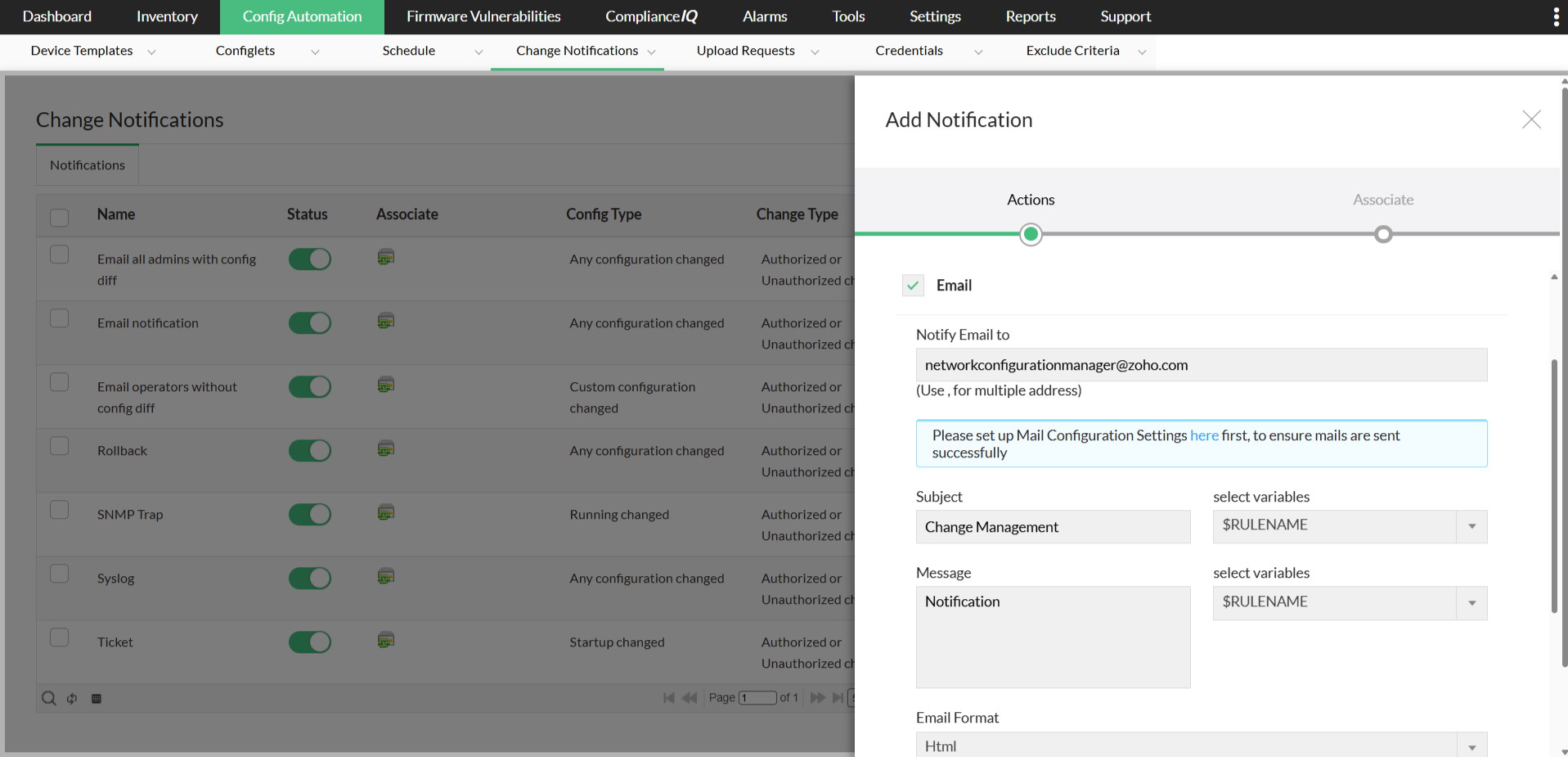Click the Notify Email to input field
Image resolution: width=1568 pixels, height=757 pixels.
point(1201,365)
